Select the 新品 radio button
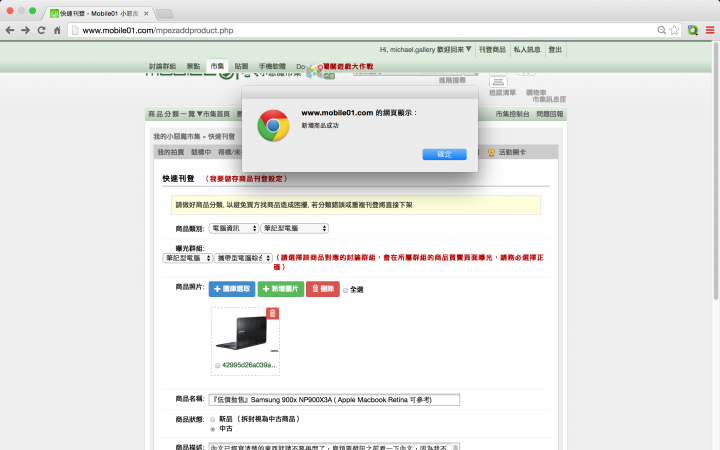 coord(213,419)
